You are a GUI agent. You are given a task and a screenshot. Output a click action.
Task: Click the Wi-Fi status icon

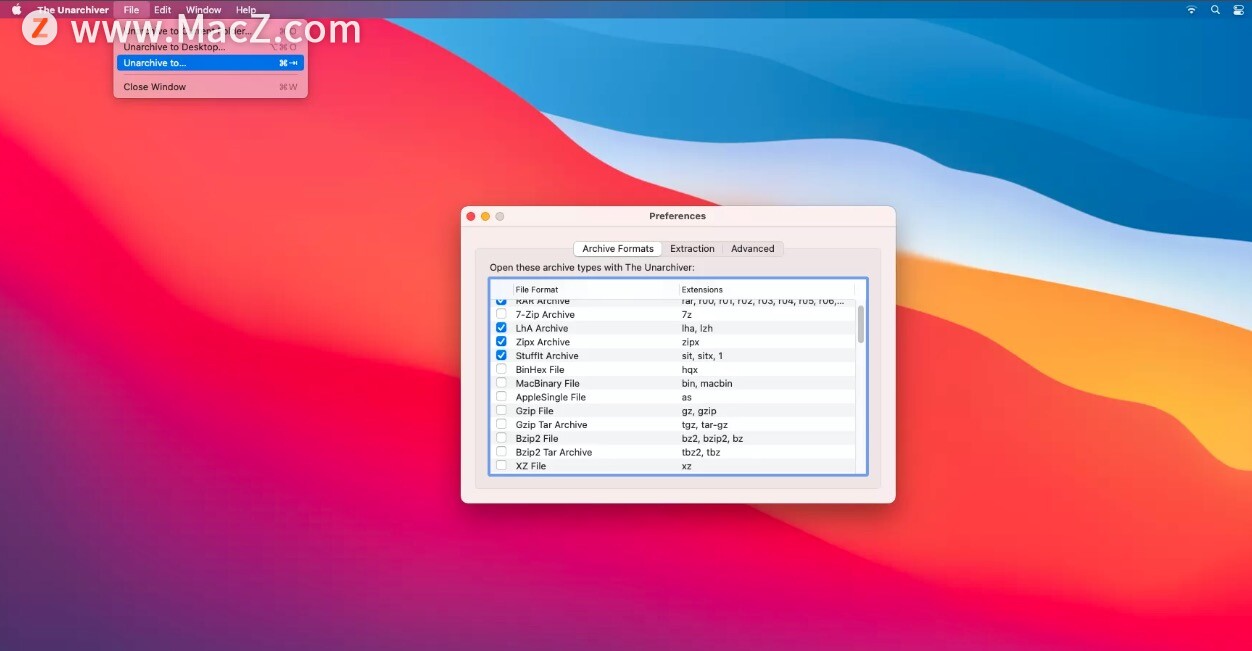(1191, 10)
